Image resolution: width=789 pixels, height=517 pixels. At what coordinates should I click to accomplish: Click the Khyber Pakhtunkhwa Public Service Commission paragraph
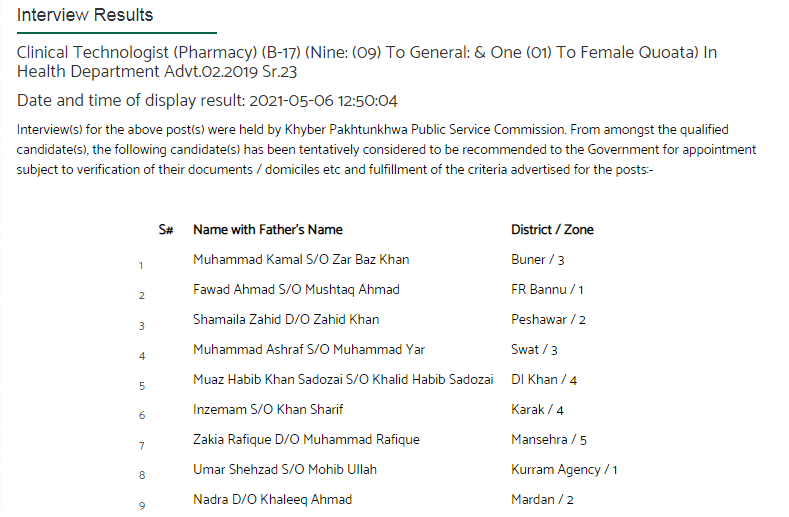tap(386, 150)
